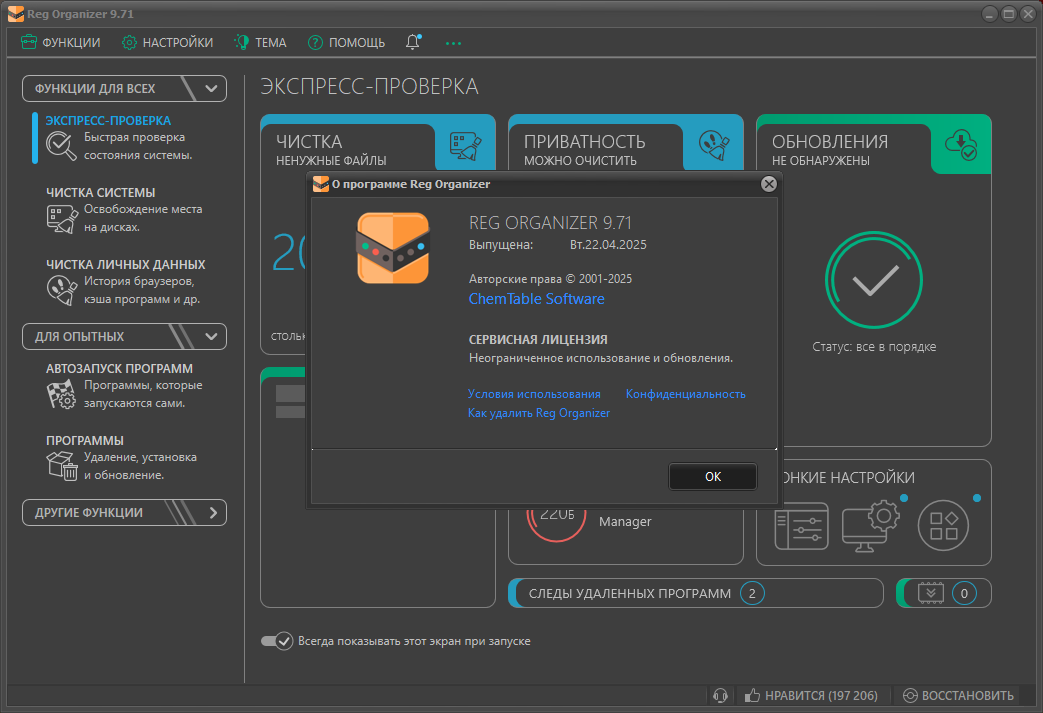Image resolution: width=1043 pixels, height=713 pixels.
Task: Click the REG ORGANIZER 9.71 heading
Action: pos(550,223)
